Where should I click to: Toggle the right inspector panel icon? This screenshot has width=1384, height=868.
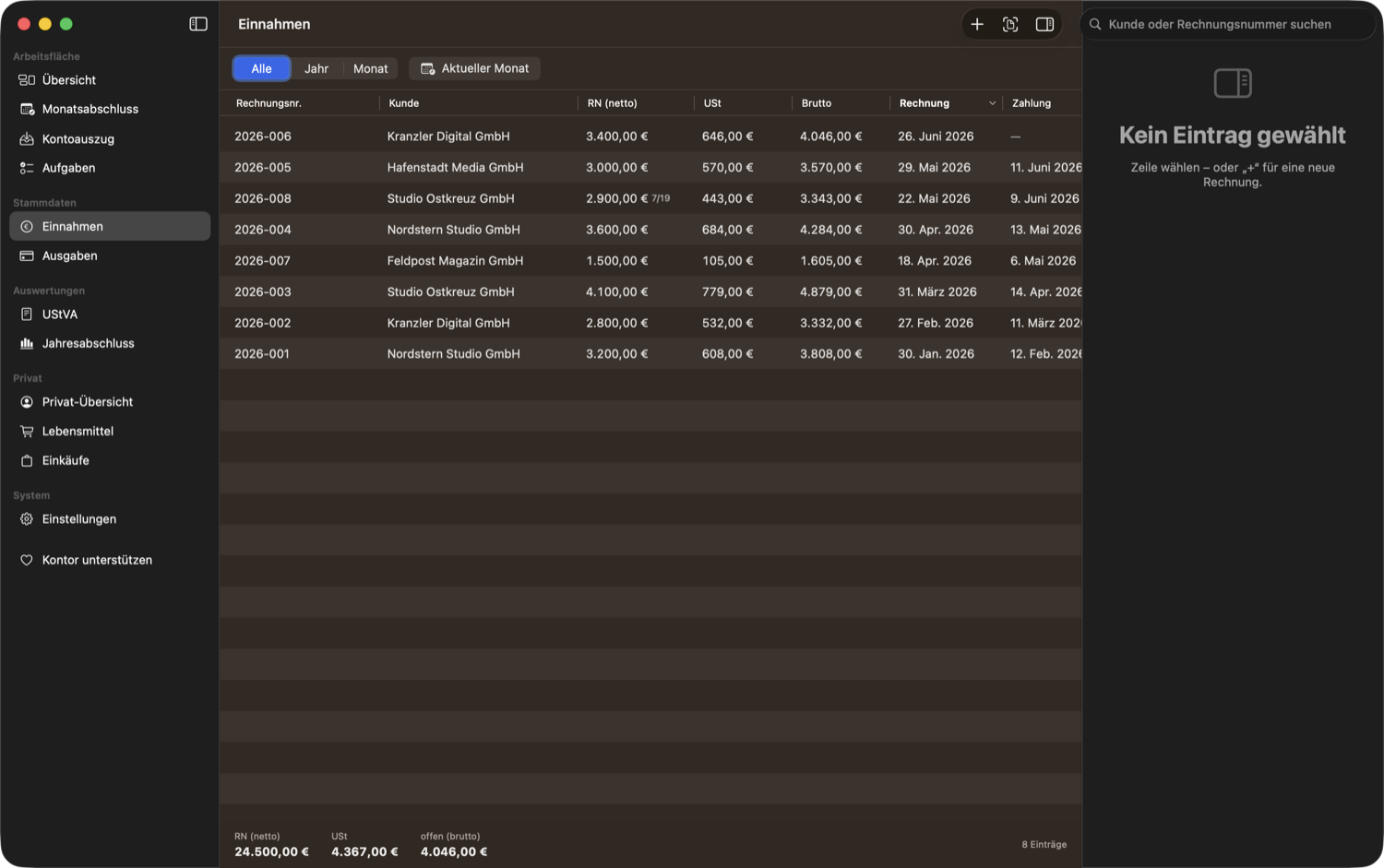1044,24
